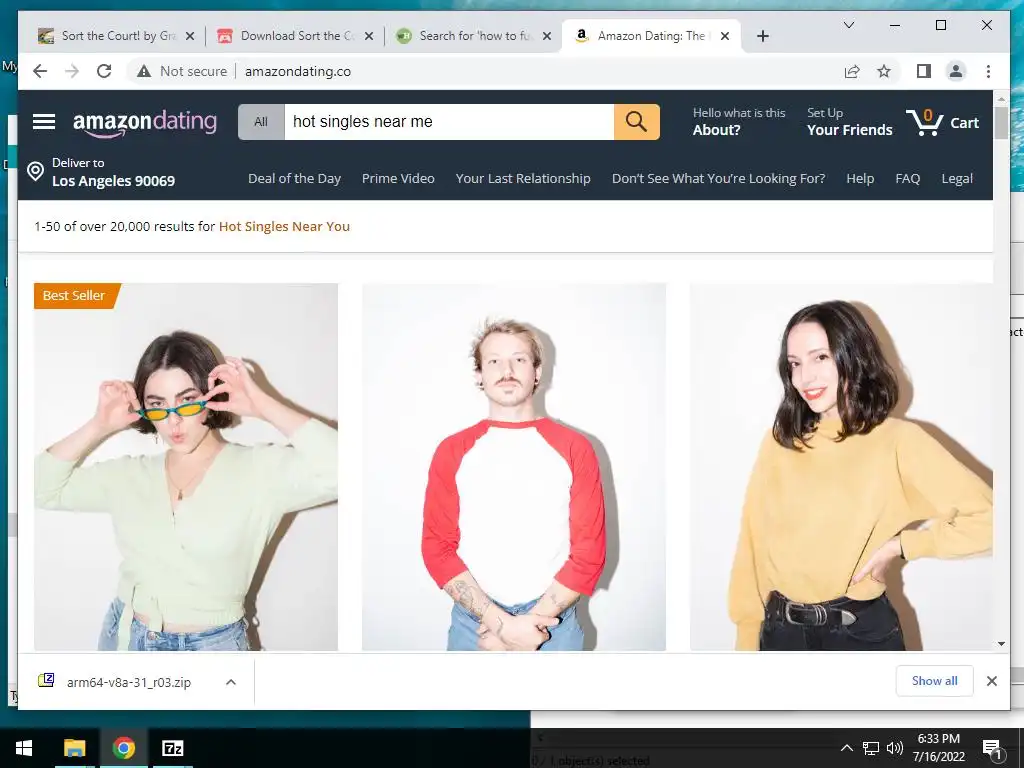Open the Windows Start menu

tap(24, 748)
